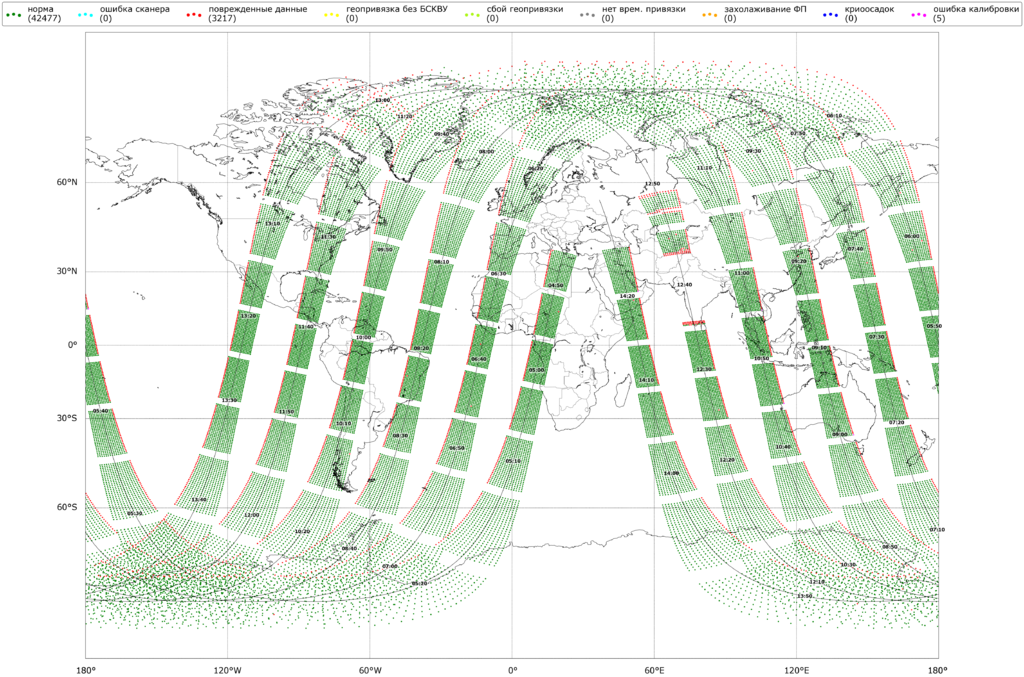Click the 0° longitude label on bottom axis
The height and width of the screenshot is (677, 1024).
[512, 668]
